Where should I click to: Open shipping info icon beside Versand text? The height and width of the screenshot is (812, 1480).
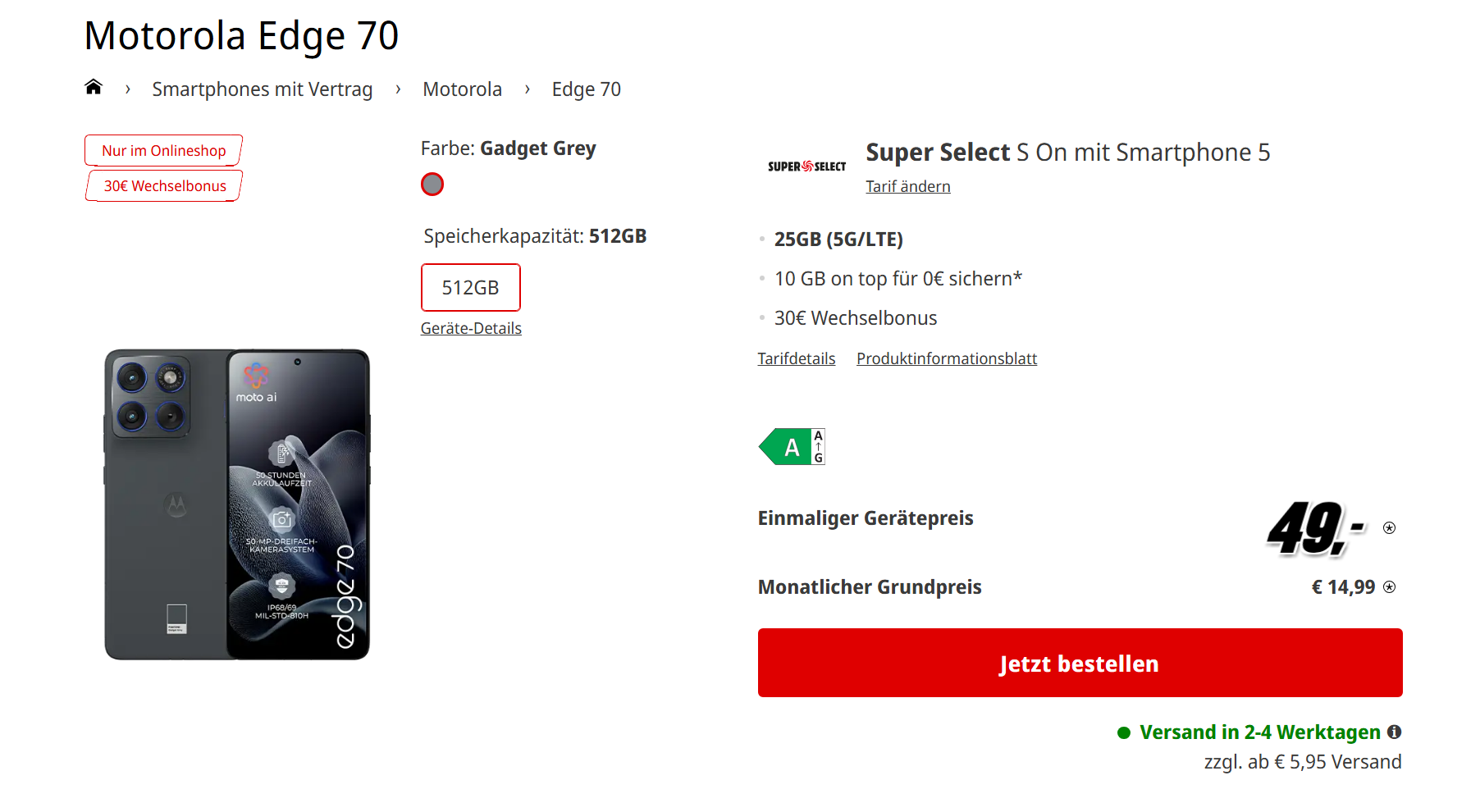(1394, 732)
